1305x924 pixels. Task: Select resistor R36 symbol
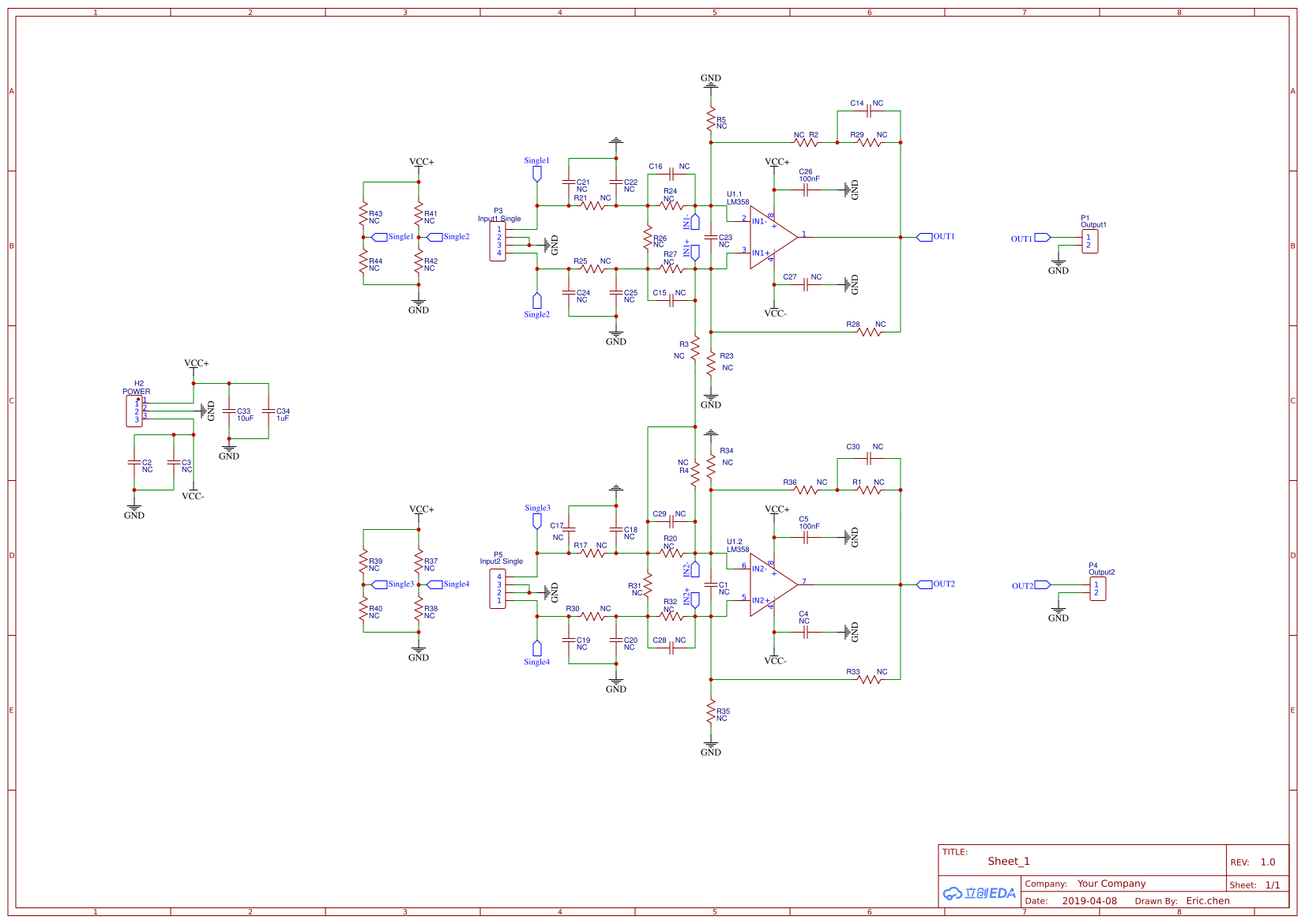[x=806, y=490]
